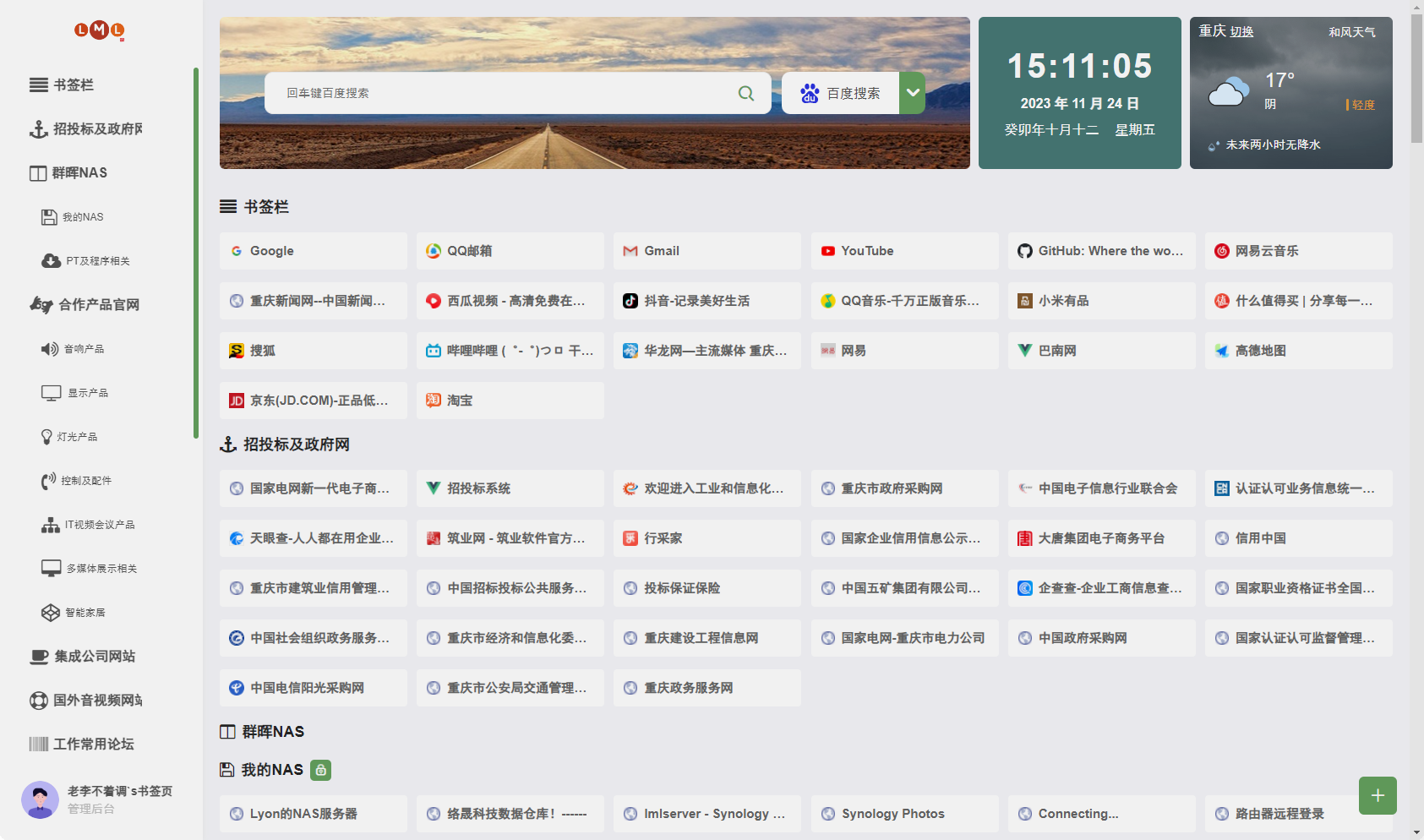
Task: Click the lock icon next to 我的NAS
Action: (x=320, y=770)
